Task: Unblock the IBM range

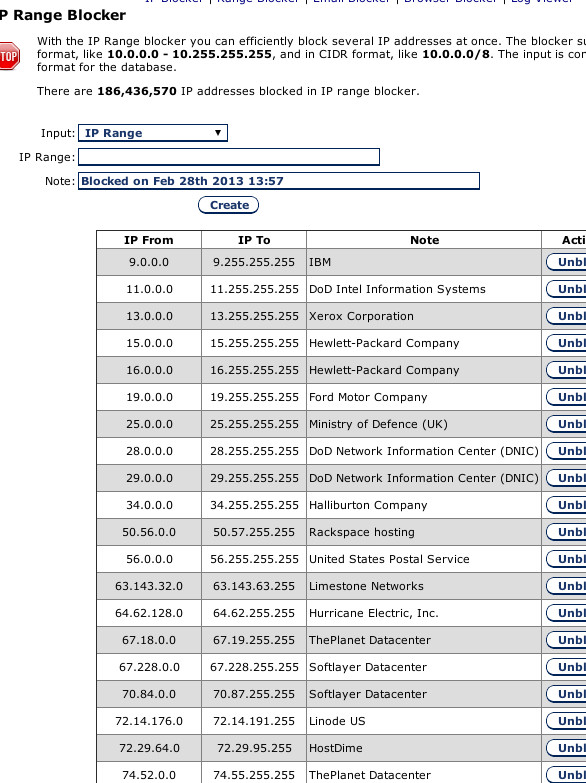Action: pyautogui.click(x=566, y=262)
